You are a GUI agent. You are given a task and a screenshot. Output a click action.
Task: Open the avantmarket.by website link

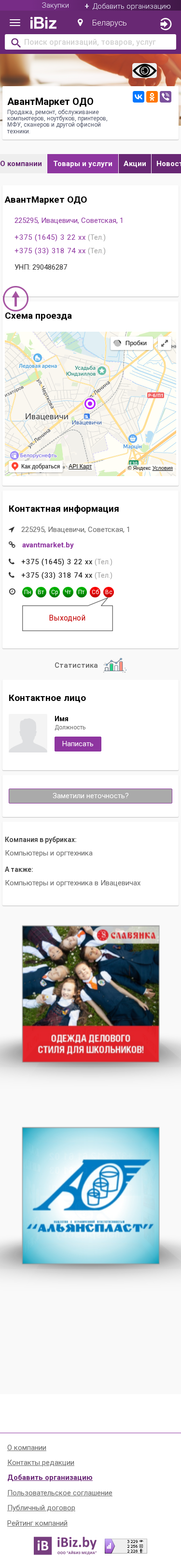pyautogui.click(x=47, y=545)
